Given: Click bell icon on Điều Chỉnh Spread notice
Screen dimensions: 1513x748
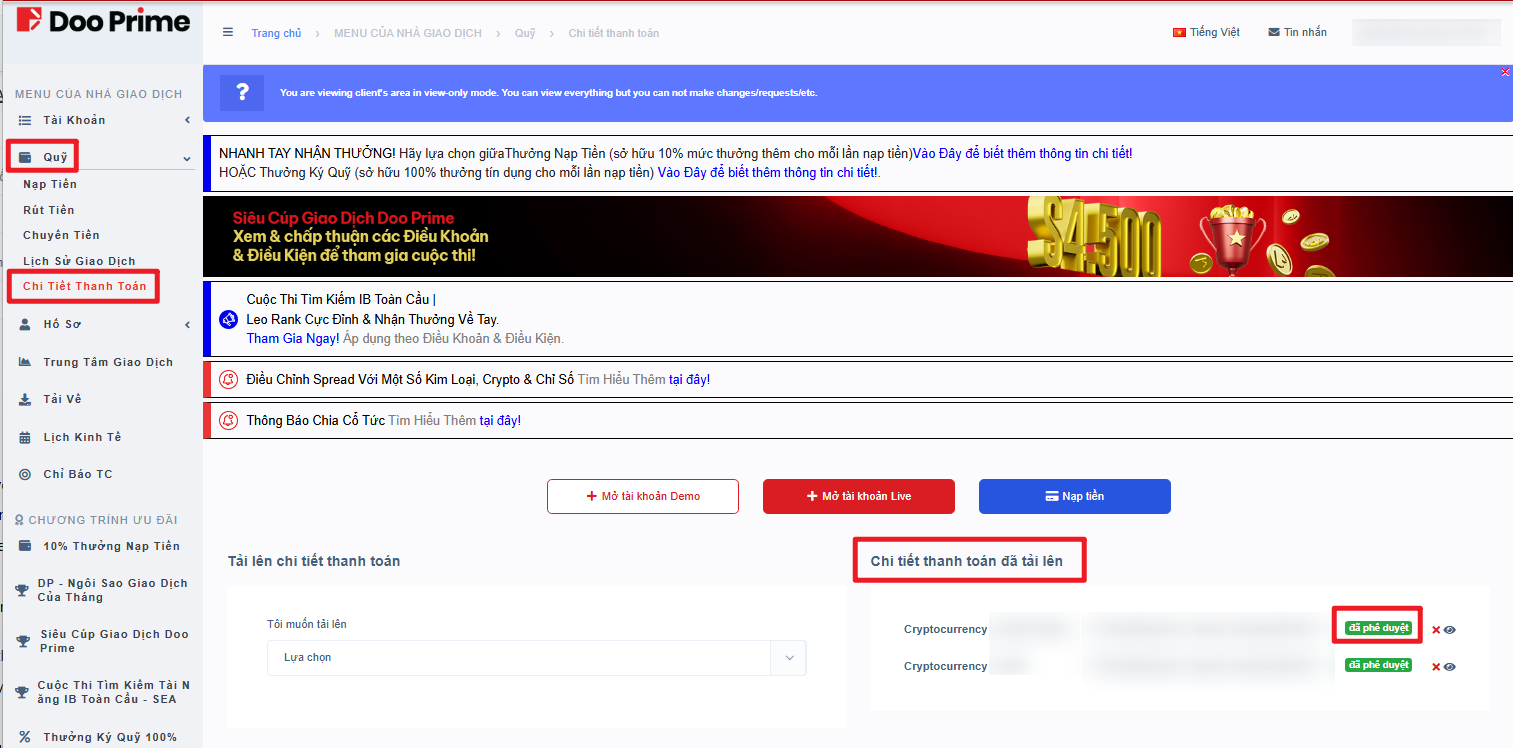Looking at the screenshot, I should (228, 379).
